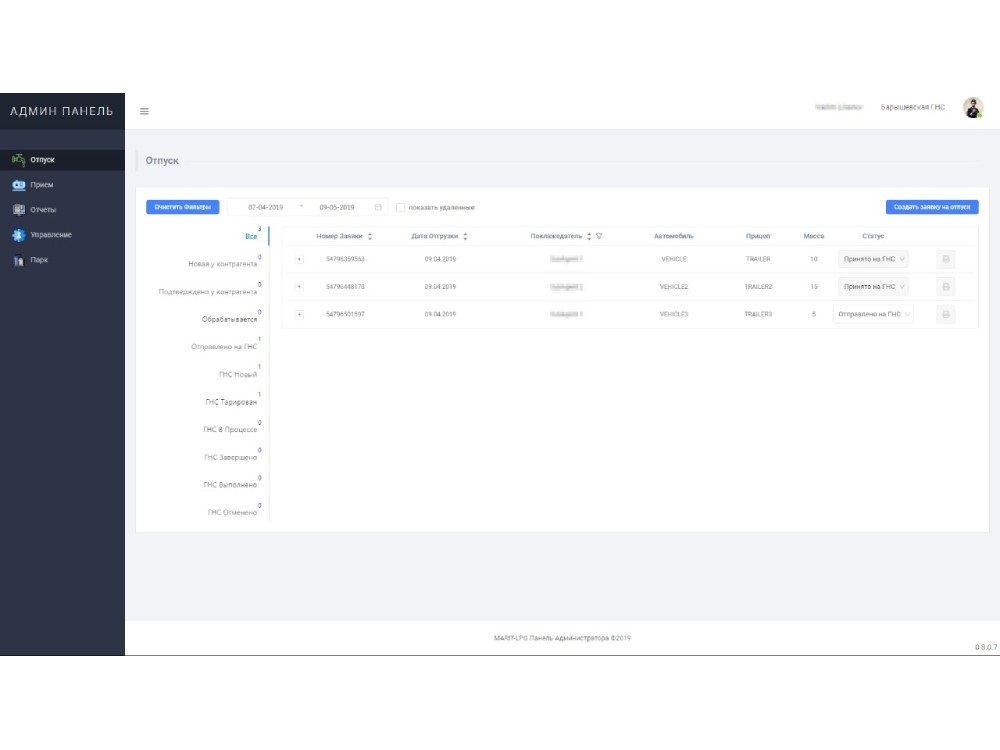Click the Парк sidebar icon

coord(18,260)
